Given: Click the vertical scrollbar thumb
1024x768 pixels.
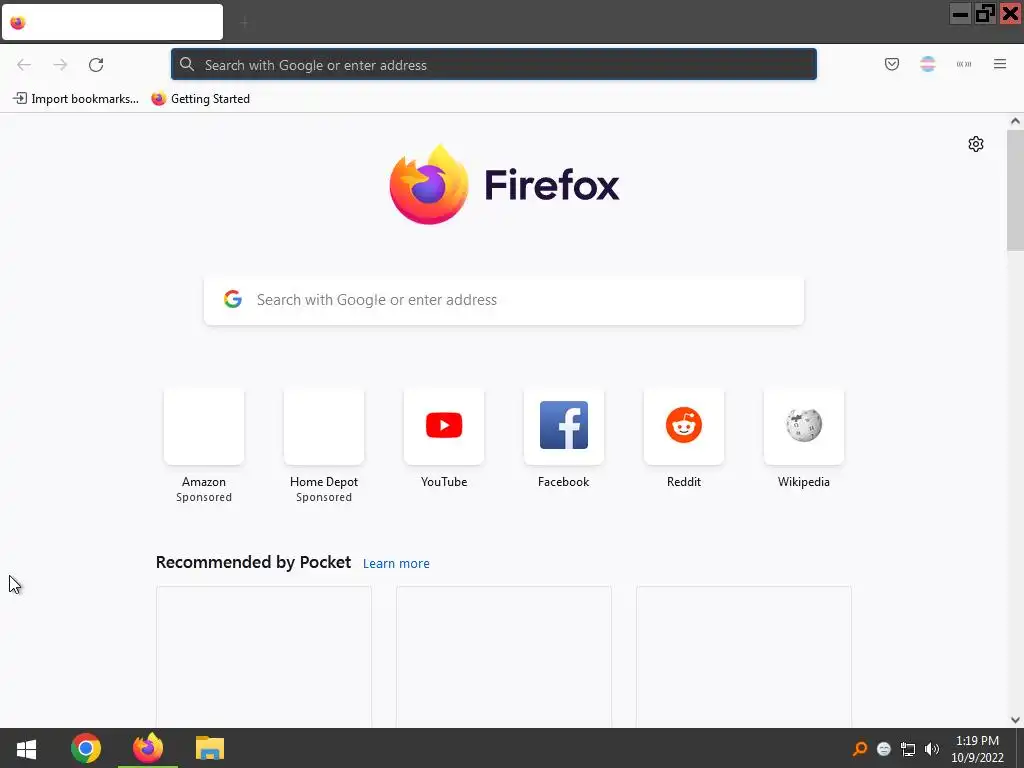Looking at the screenshot, I should [1015, 189].
